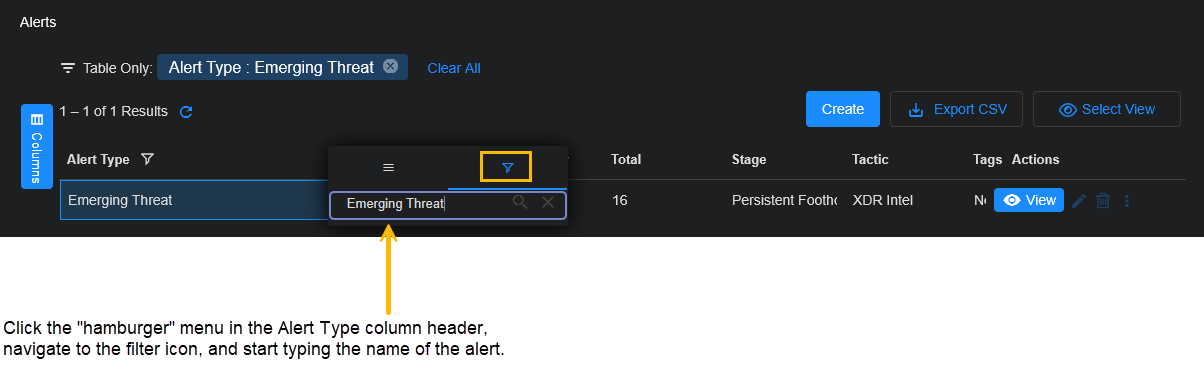Open the three-dot more actions menu
The image size is (1204, 373).
(1127, 201)
